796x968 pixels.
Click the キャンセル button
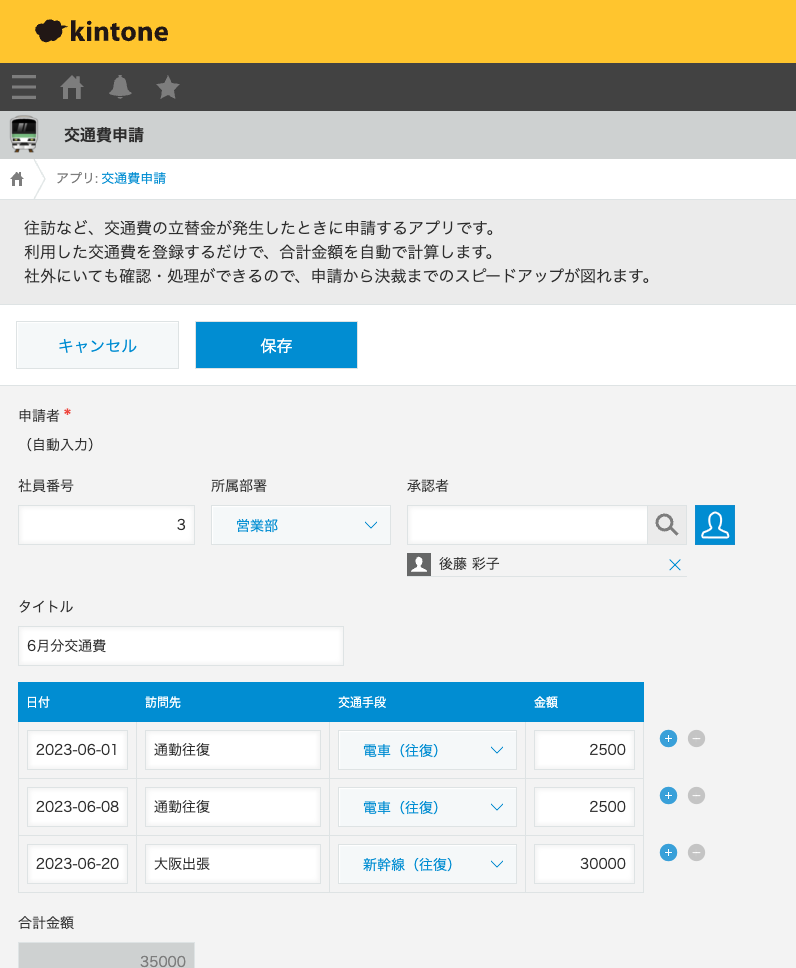[x=98, y=345]
